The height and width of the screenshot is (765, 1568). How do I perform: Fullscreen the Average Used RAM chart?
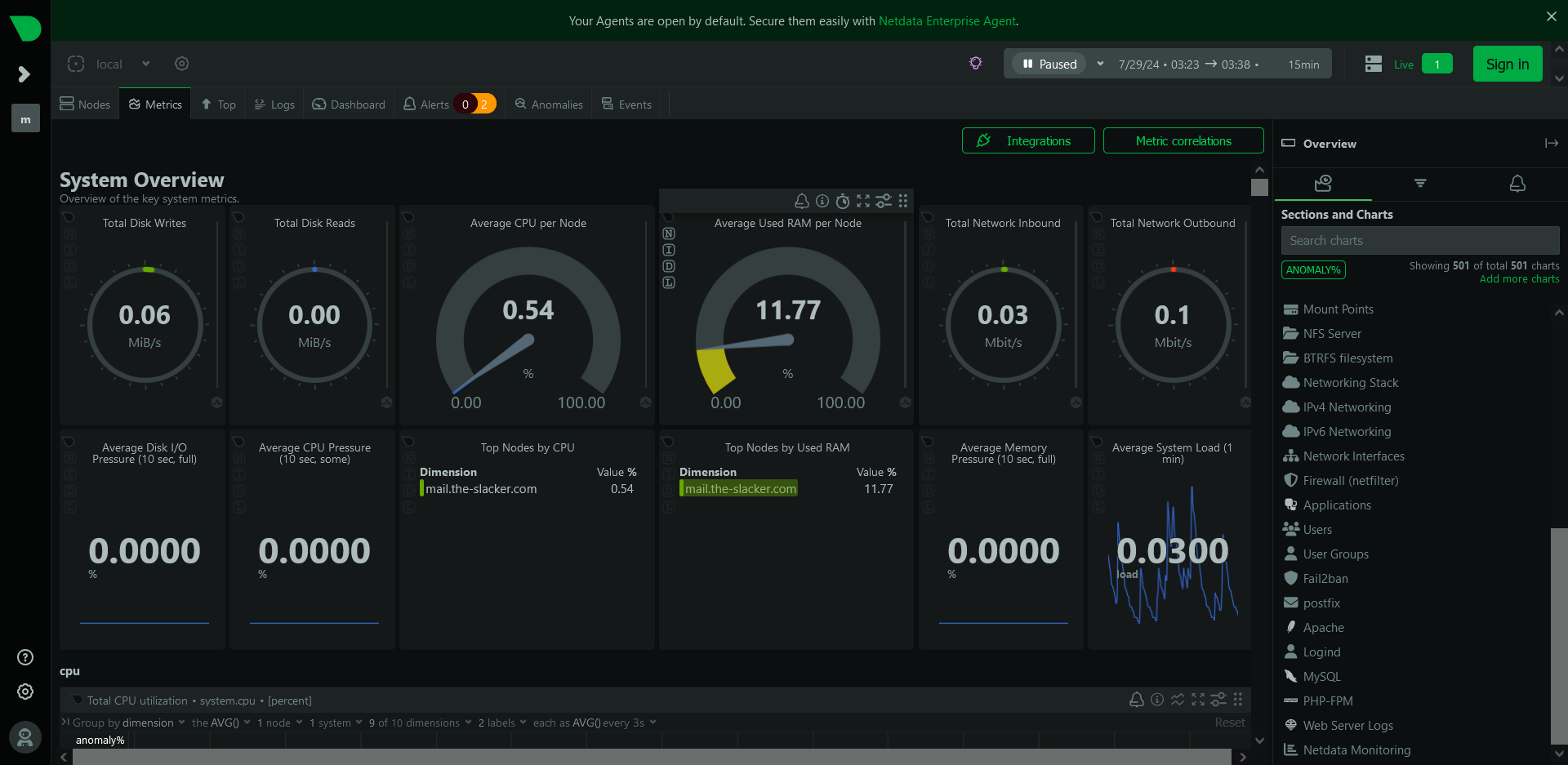(863, 201)
